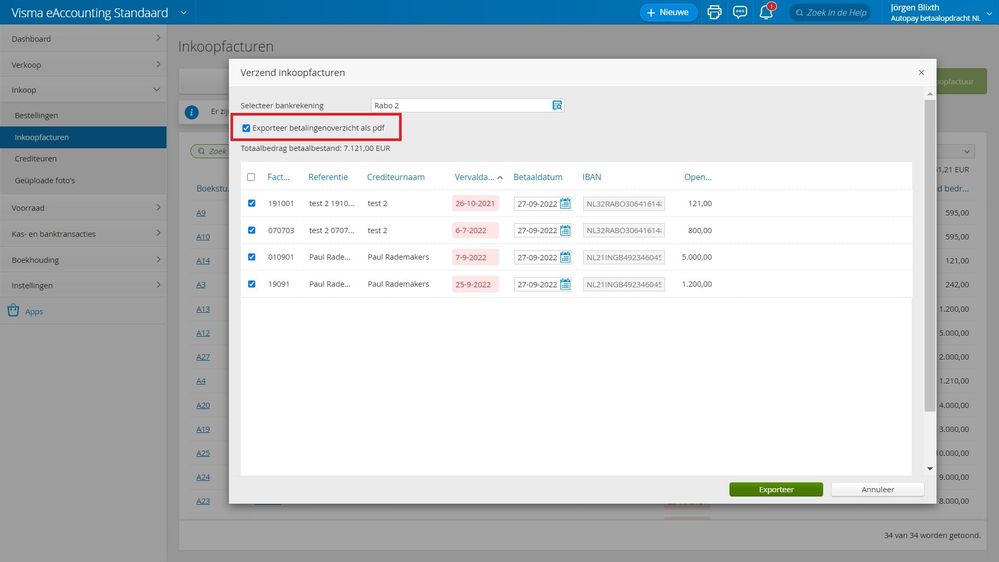The height and width of the screenshot is (562, 999).
Task: Close the Verzend inkoopfacturen dialog
Action: point(921,73)
